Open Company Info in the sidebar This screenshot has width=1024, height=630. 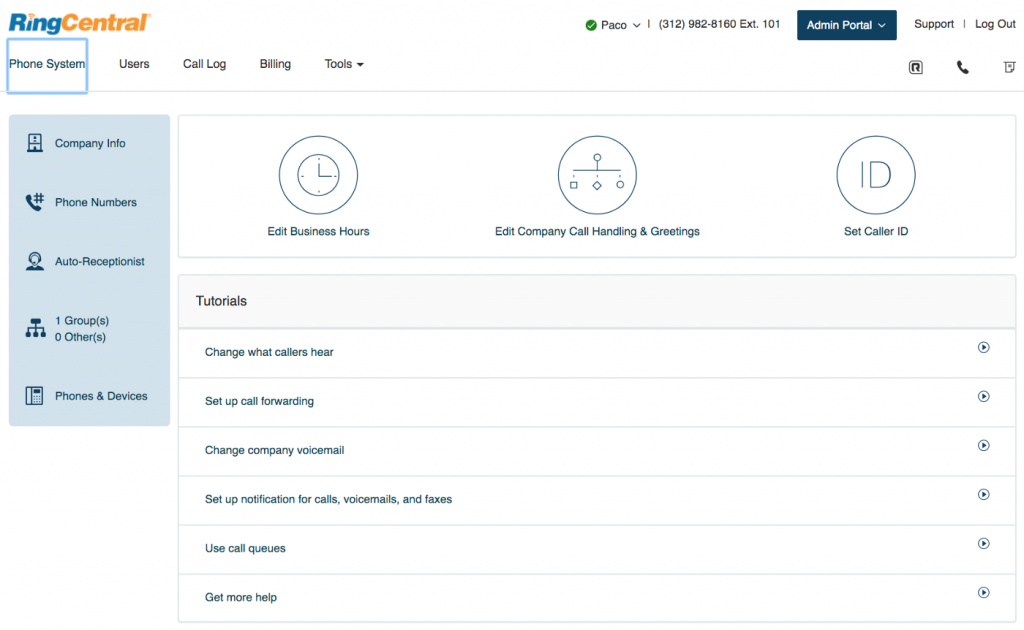tap(89, 143)
